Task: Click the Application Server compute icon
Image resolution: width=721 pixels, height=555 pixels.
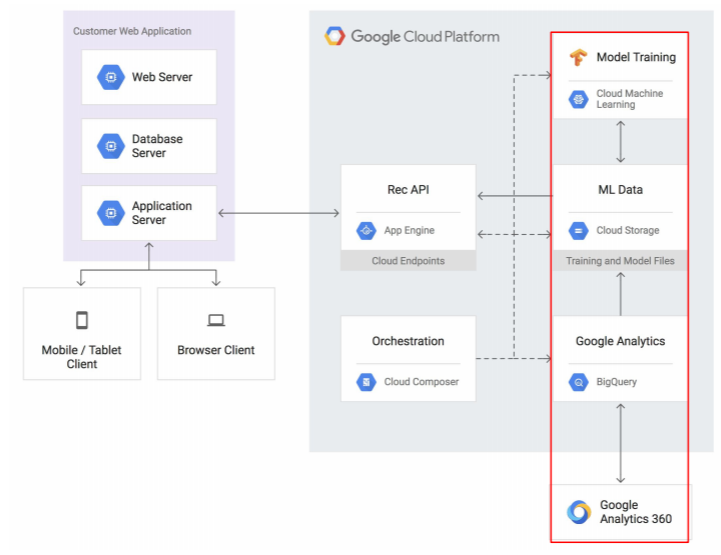Action: [x=111, y=213]
